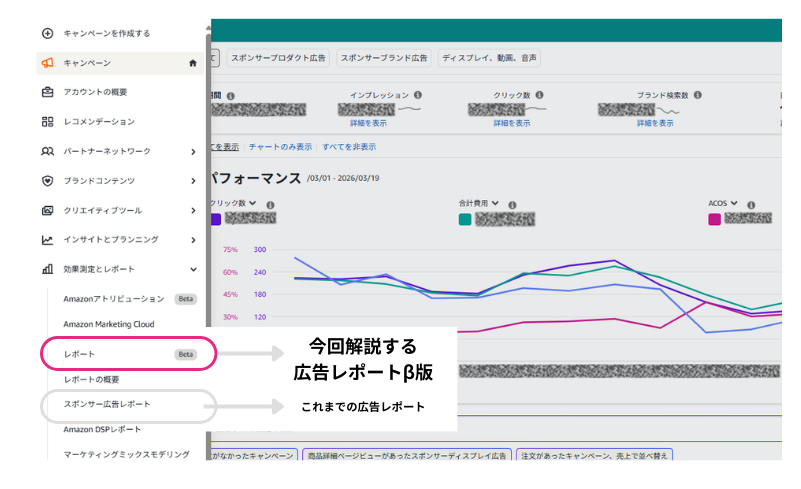Open レポート Beta menu item
The height and width of the screenshot is (489, 801).
pos(127,354)
